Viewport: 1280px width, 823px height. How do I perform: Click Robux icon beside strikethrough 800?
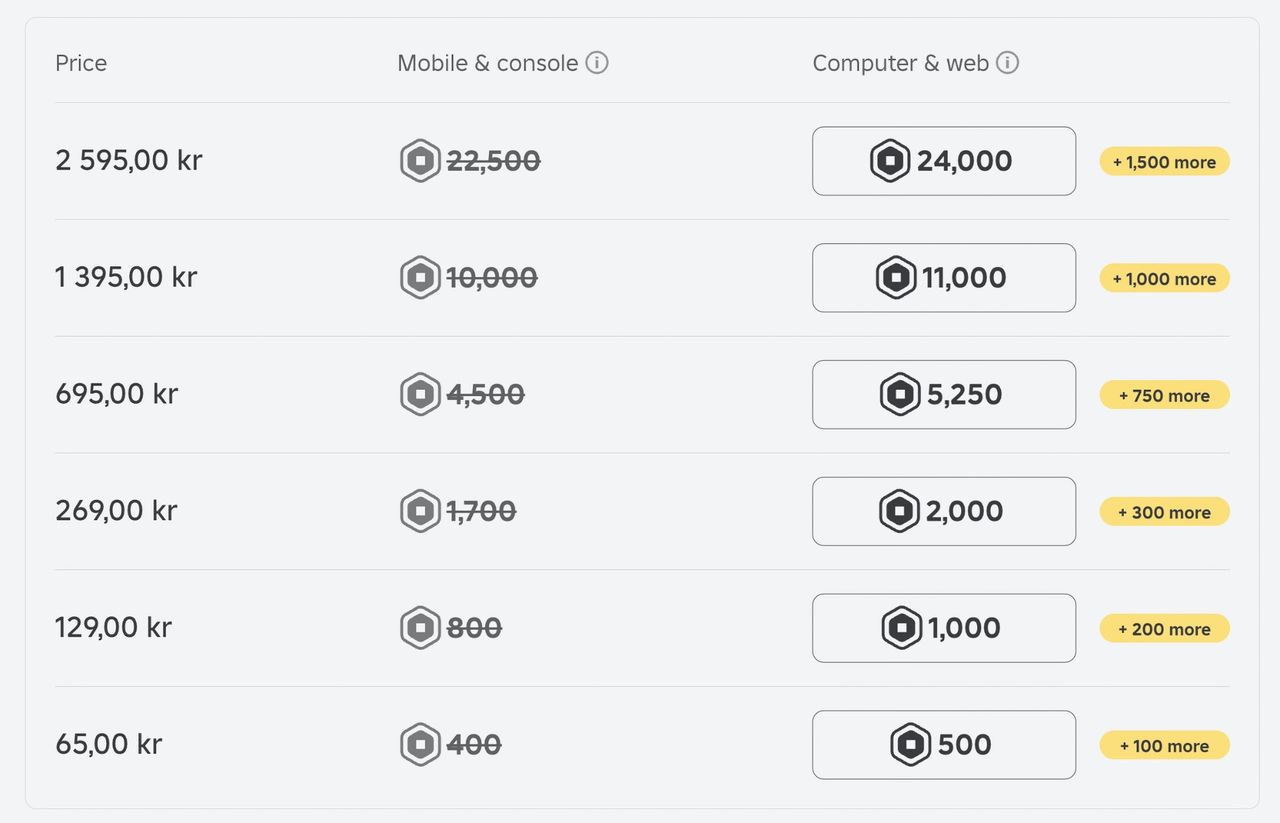[420, 628]
